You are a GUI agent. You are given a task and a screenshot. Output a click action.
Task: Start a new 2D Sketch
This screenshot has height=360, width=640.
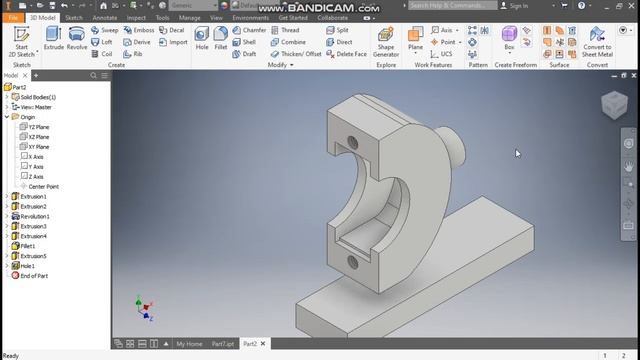point(21,42)
